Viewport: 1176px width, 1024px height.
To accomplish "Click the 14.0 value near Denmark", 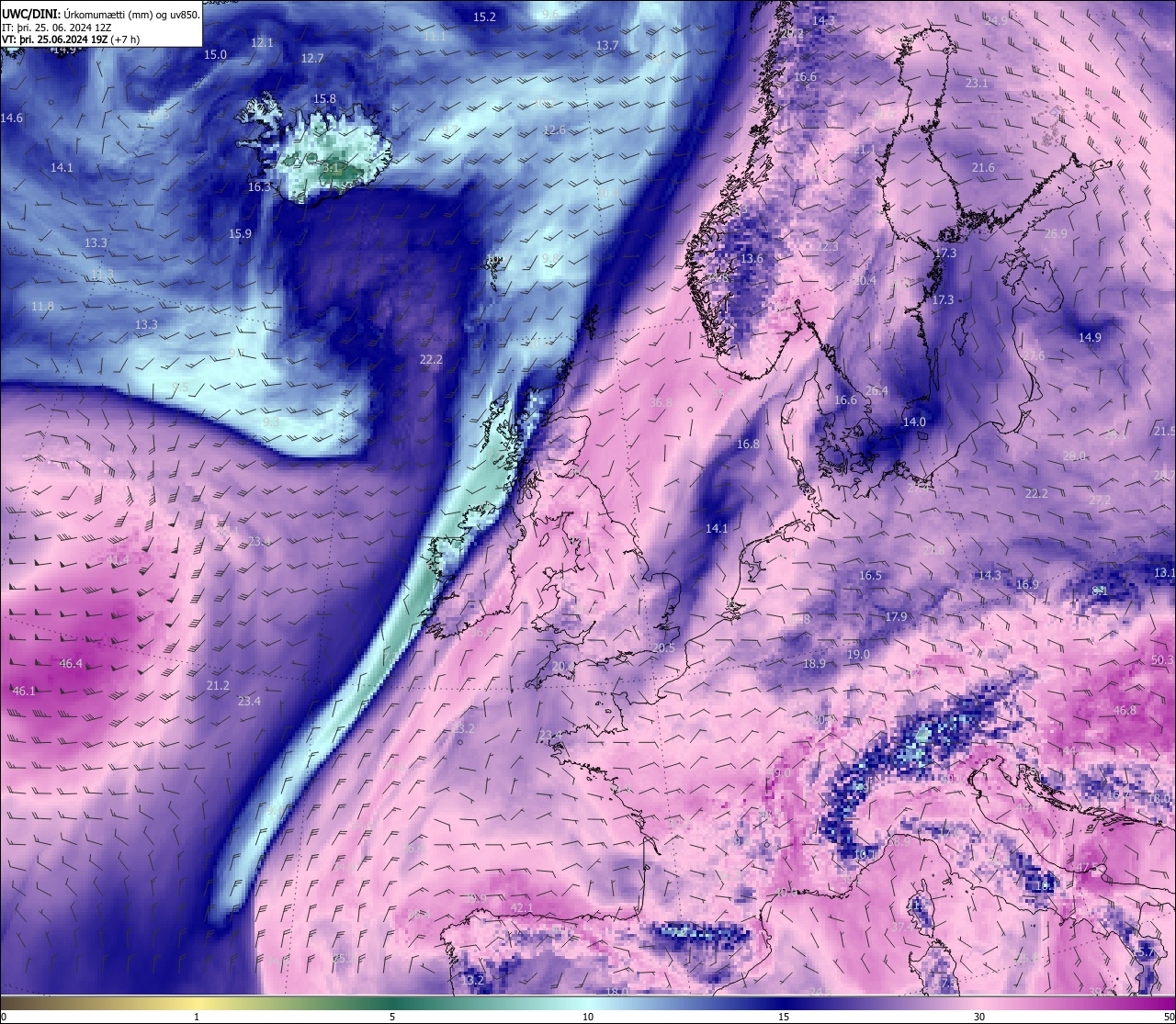I will pos(914,422).
